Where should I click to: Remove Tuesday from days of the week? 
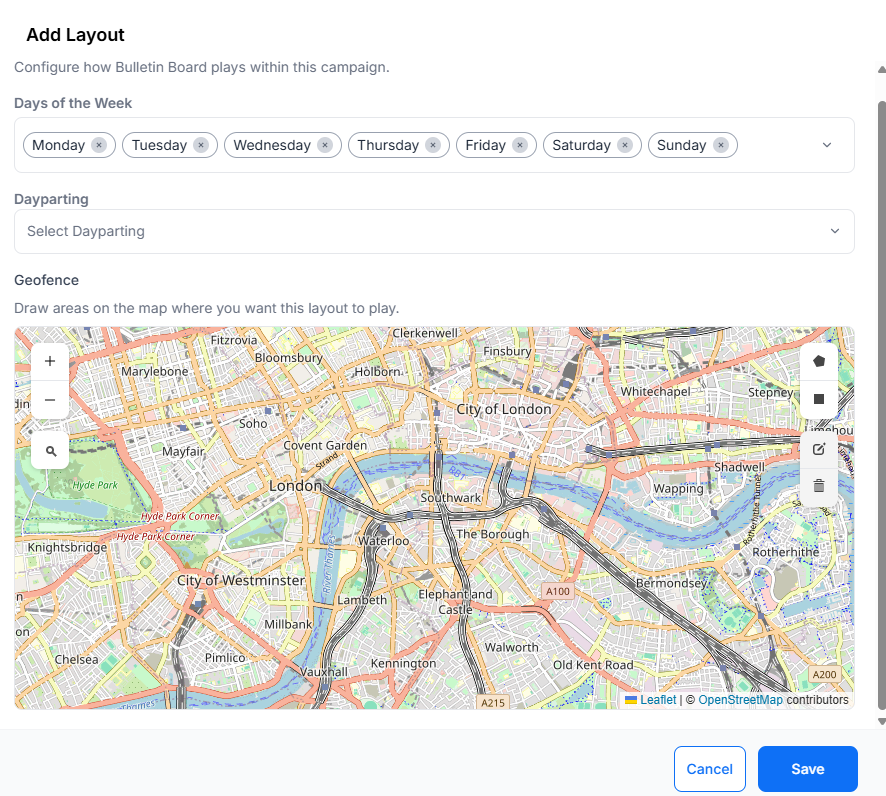pos(201,145)
